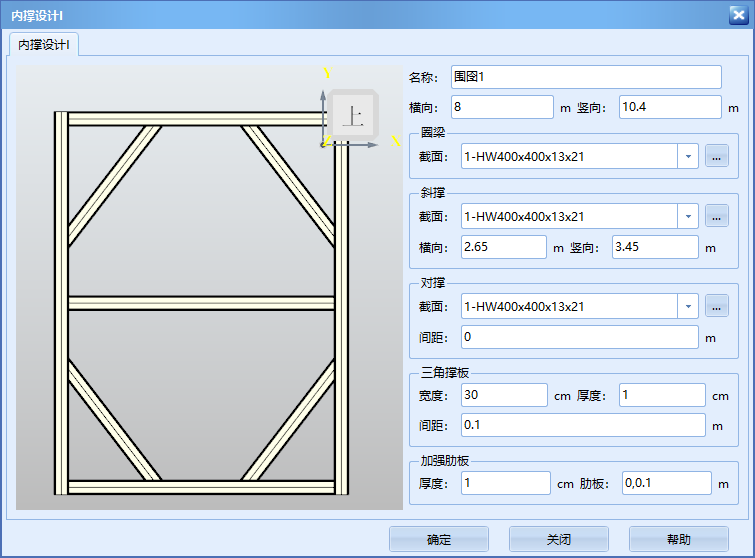Click the 斜撑 横向 field showing 2.65
The image size is (755, 558).
[x=503, y=247]
